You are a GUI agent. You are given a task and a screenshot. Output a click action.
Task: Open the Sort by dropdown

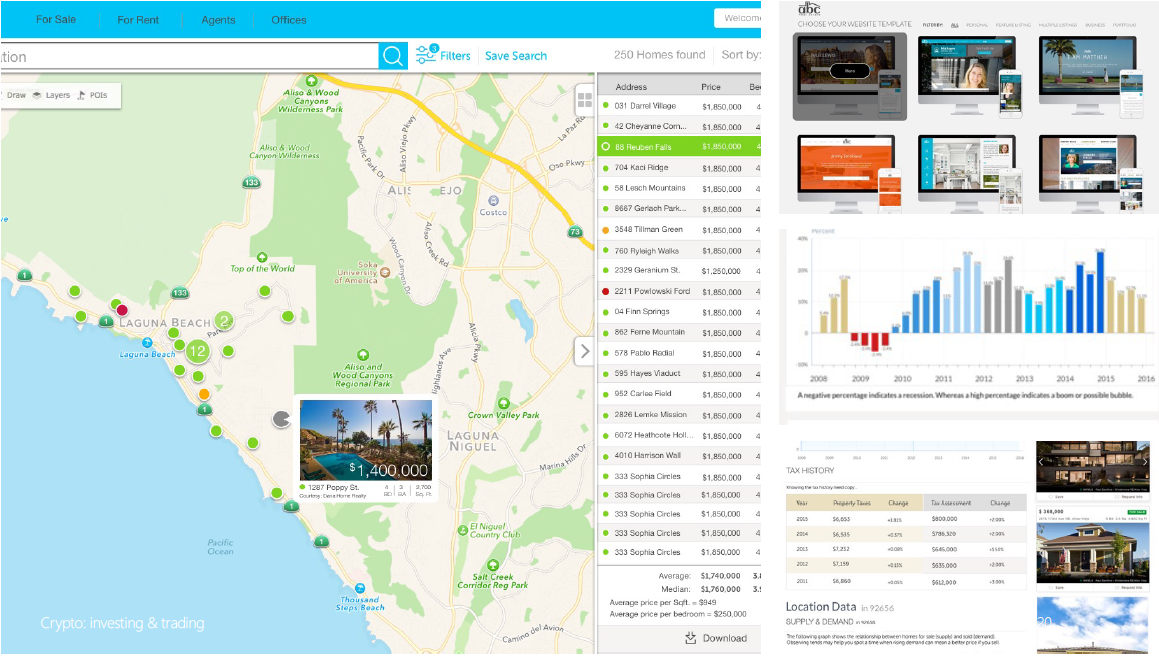741,56
